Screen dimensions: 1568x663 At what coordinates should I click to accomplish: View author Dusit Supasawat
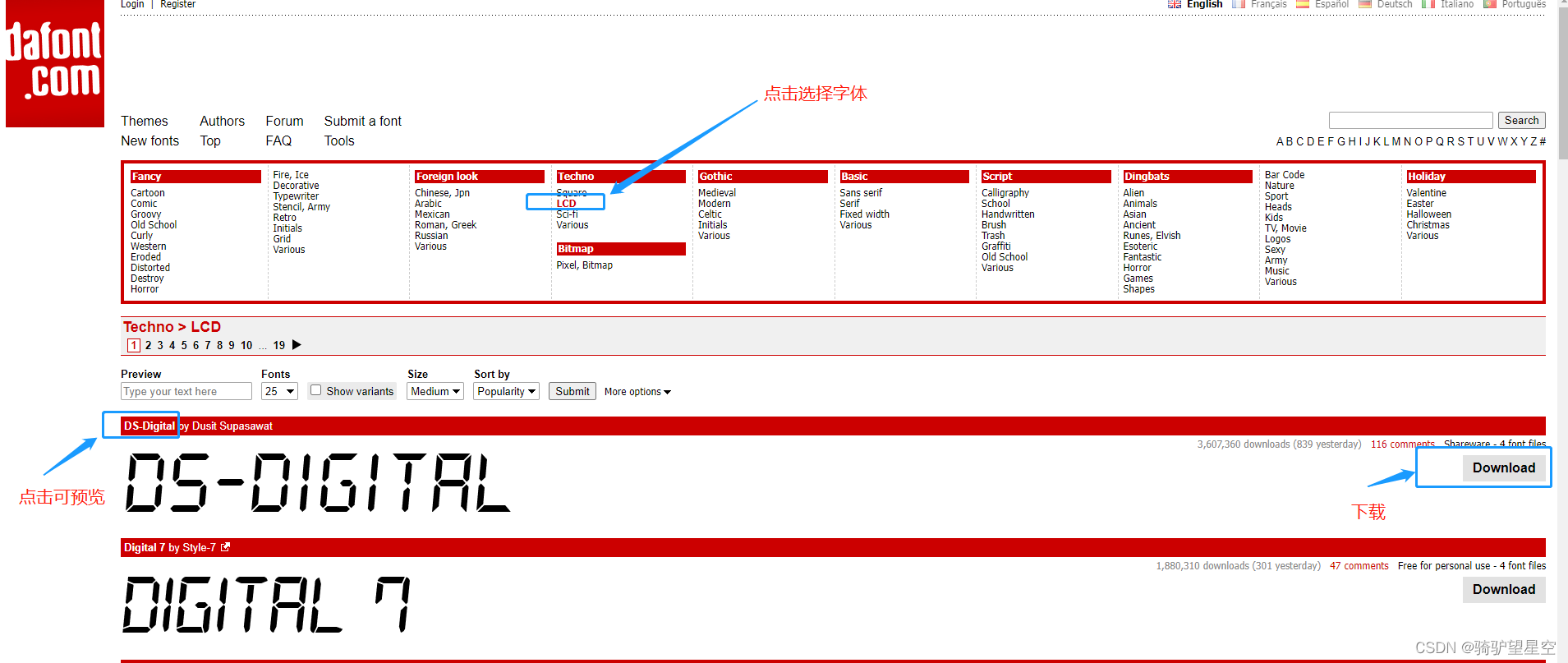(232, 426)
